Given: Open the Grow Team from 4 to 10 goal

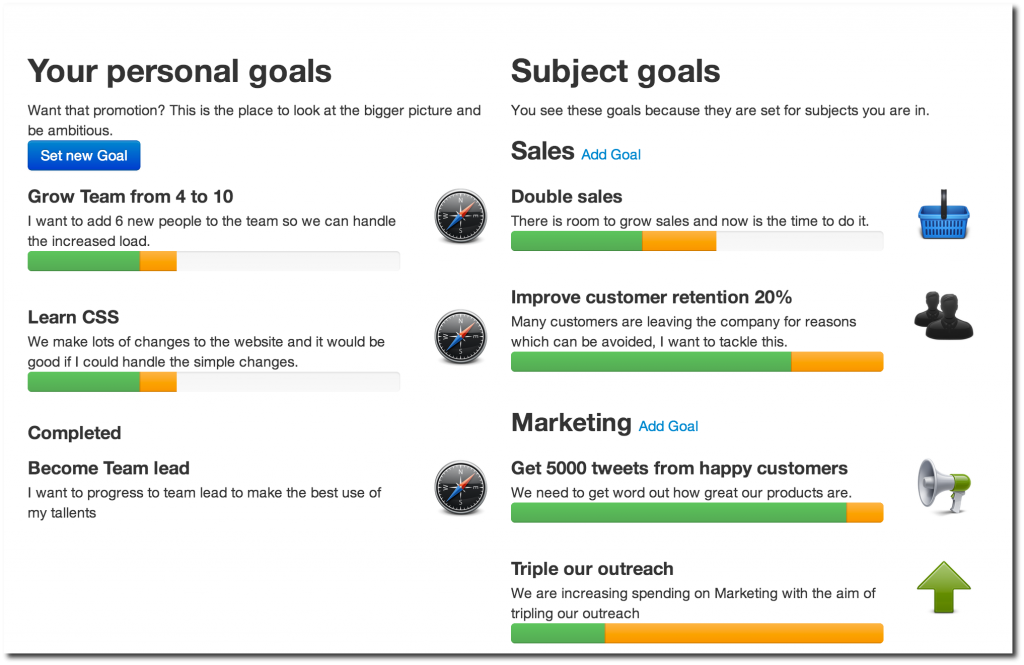Looking at the screenshot, I should point(131,197).
